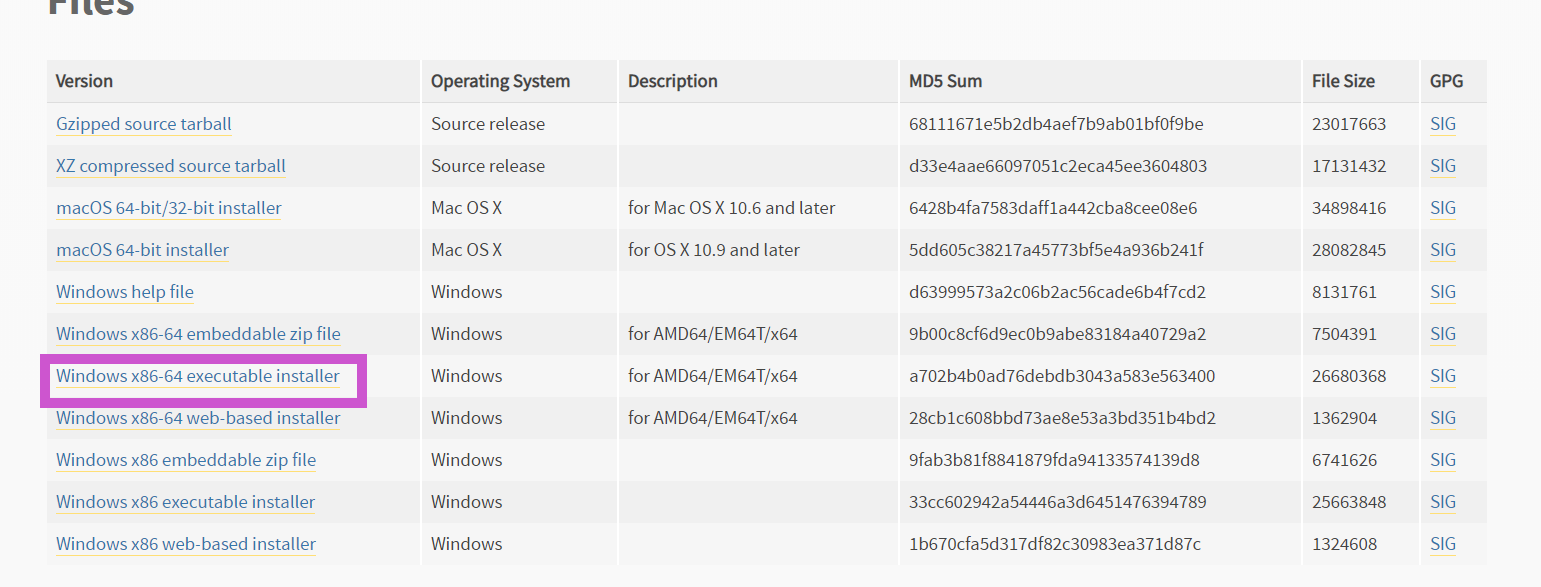Open SIG for Windows x86-64 executable installer
The image size is (1541, 587).
pos(1443,376)
